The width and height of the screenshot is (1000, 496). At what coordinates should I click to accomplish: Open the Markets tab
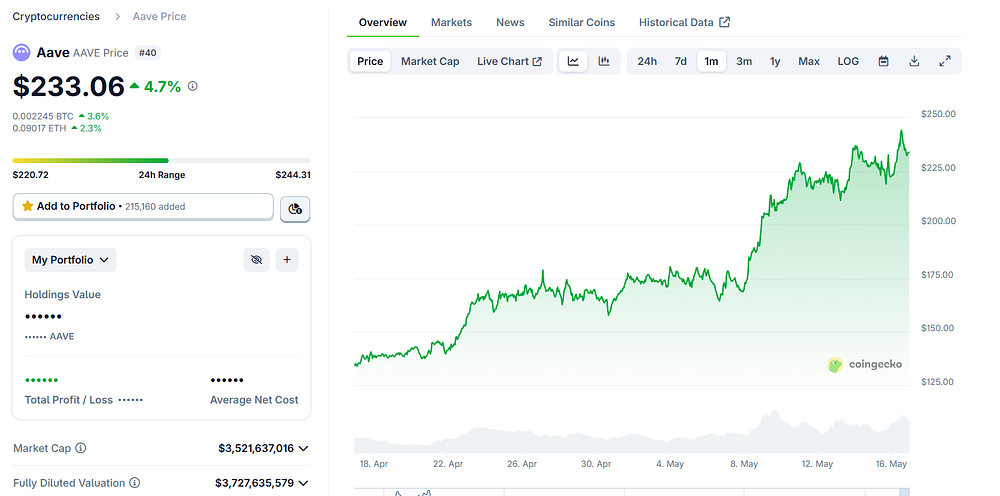[452, 22]
